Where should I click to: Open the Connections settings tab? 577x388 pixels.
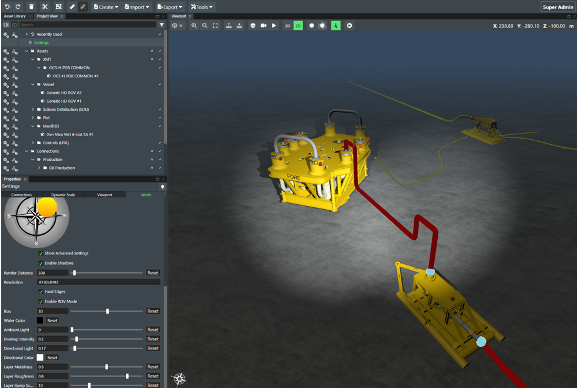[x=21, y=194]
